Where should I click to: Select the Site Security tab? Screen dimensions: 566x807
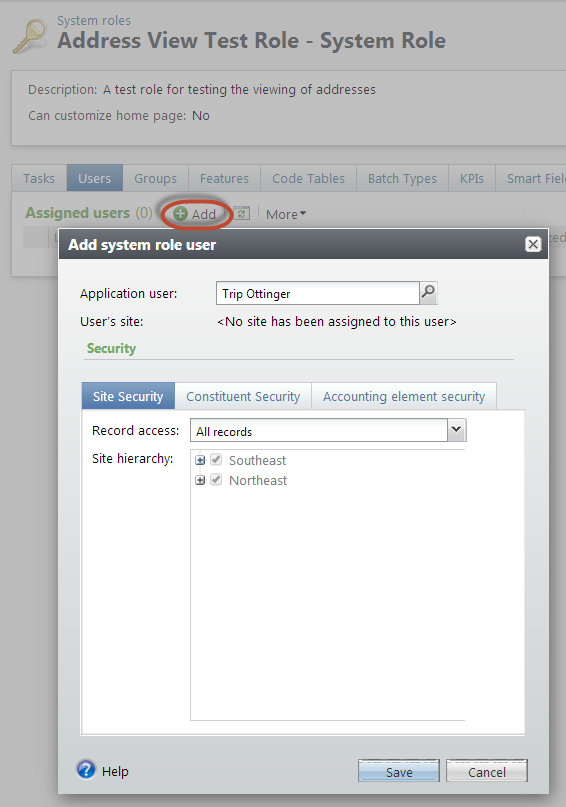[128, 396]
